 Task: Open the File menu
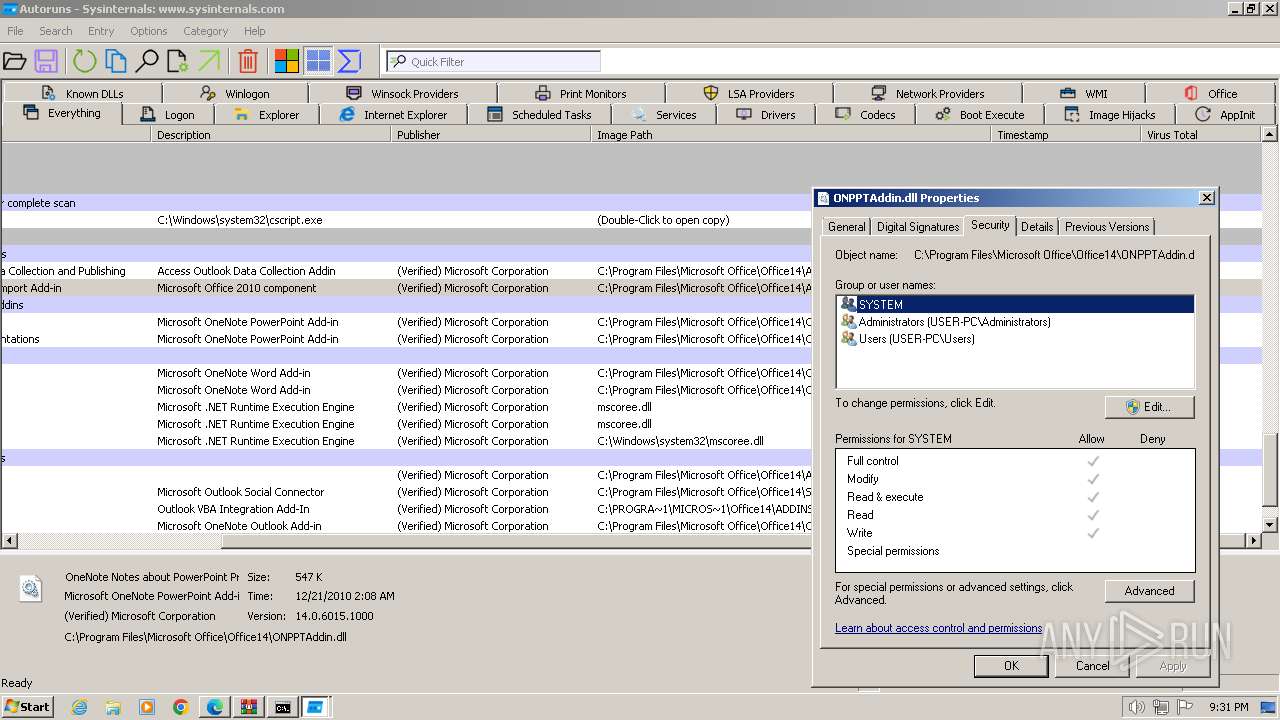point(15,31)
